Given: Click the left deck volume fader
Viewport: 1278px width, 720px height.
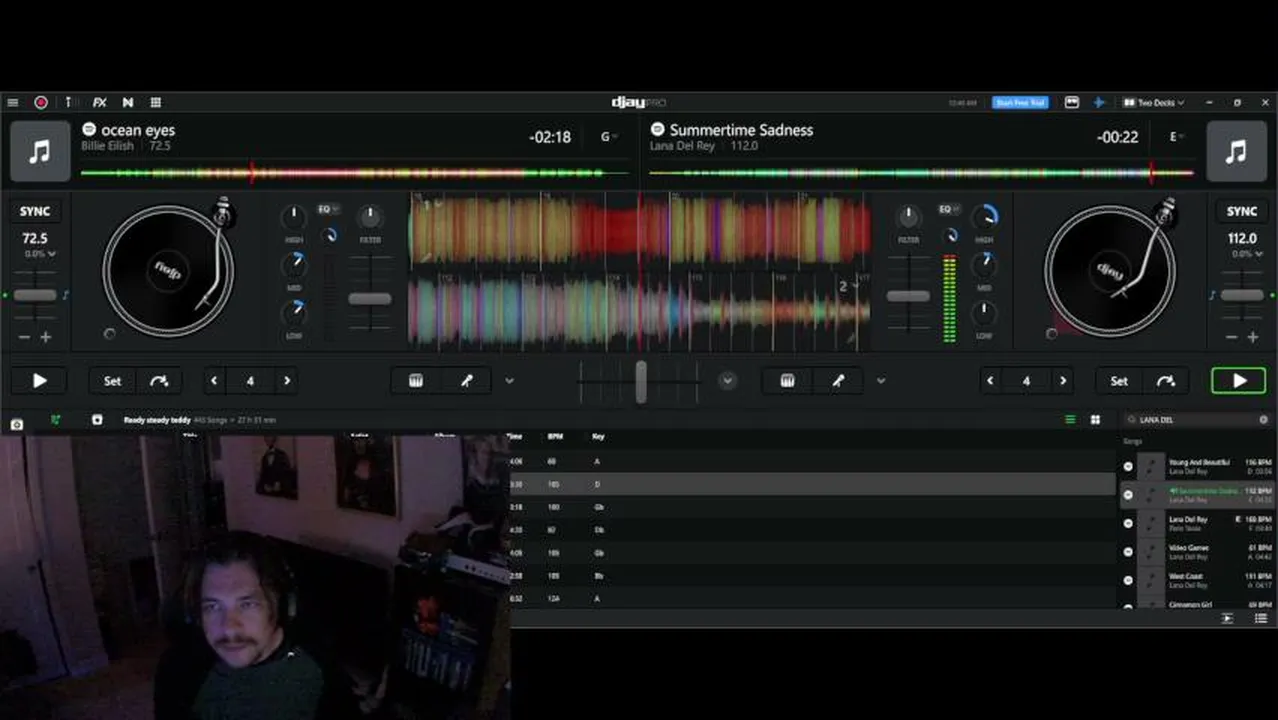Looking at the screenshot, I should click(x=369, y=298).
